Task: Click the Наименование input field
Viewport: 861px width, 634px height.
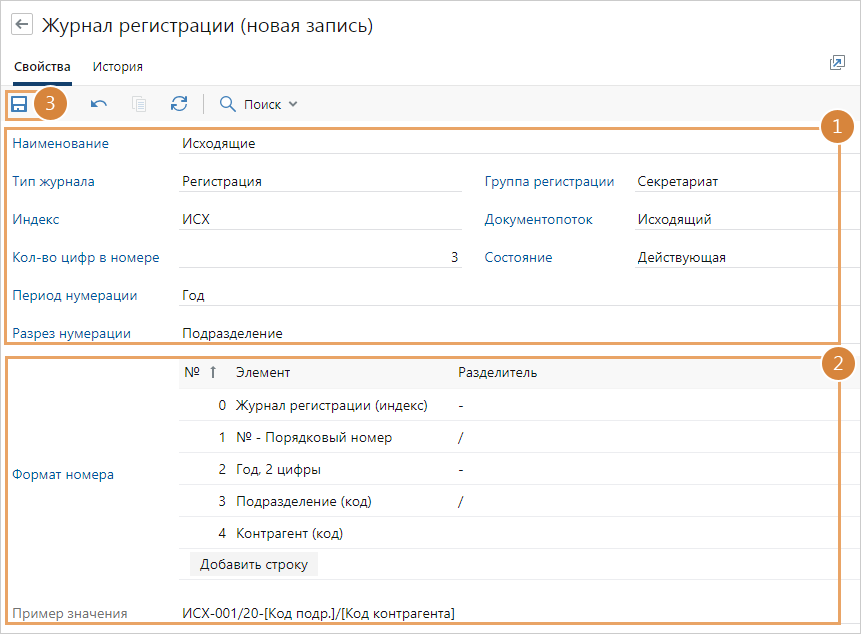Action: [500, 143]
